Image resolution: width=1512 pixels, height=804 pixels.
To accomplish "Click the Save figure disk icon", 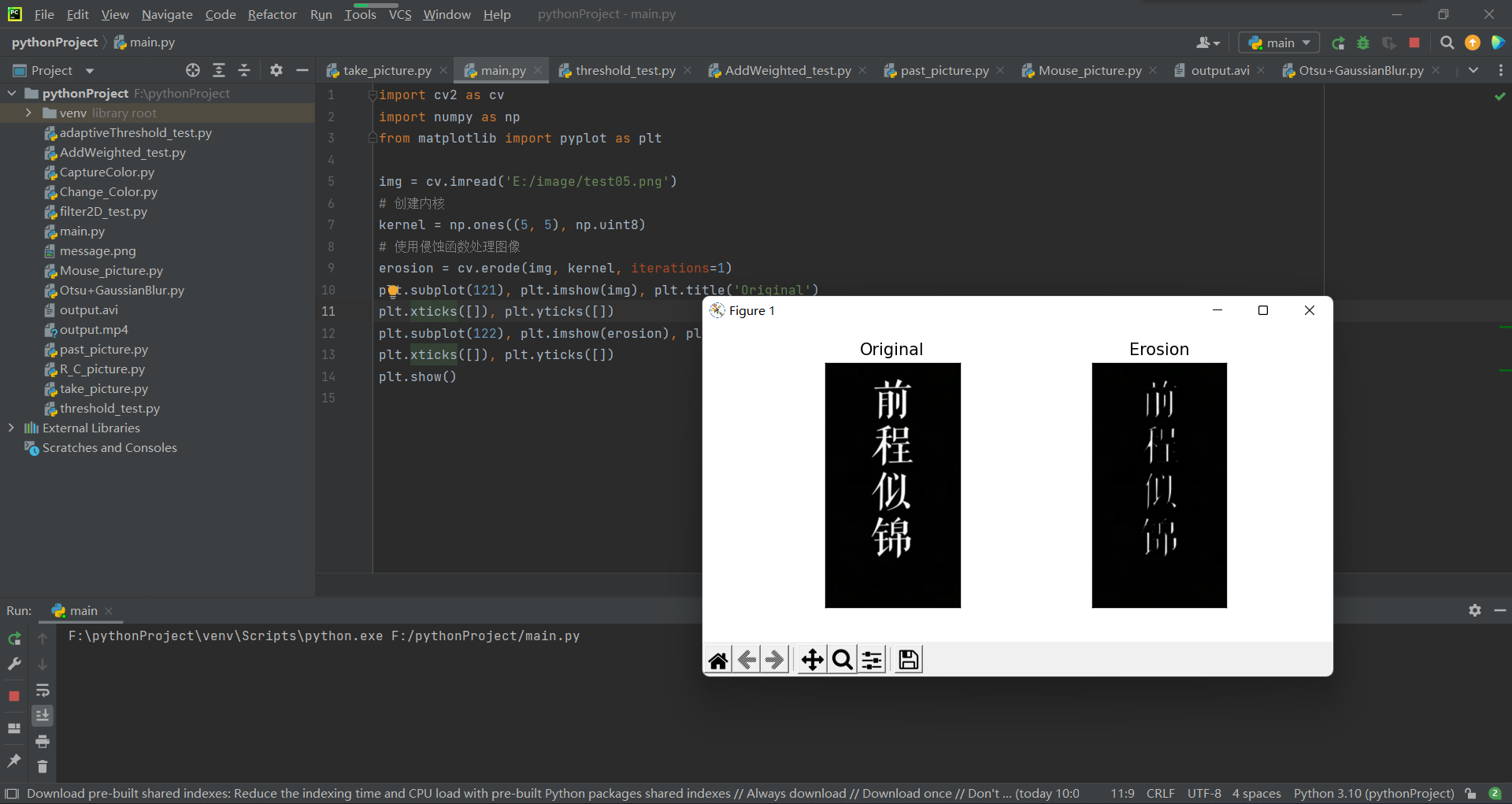I will click(908, 660).
